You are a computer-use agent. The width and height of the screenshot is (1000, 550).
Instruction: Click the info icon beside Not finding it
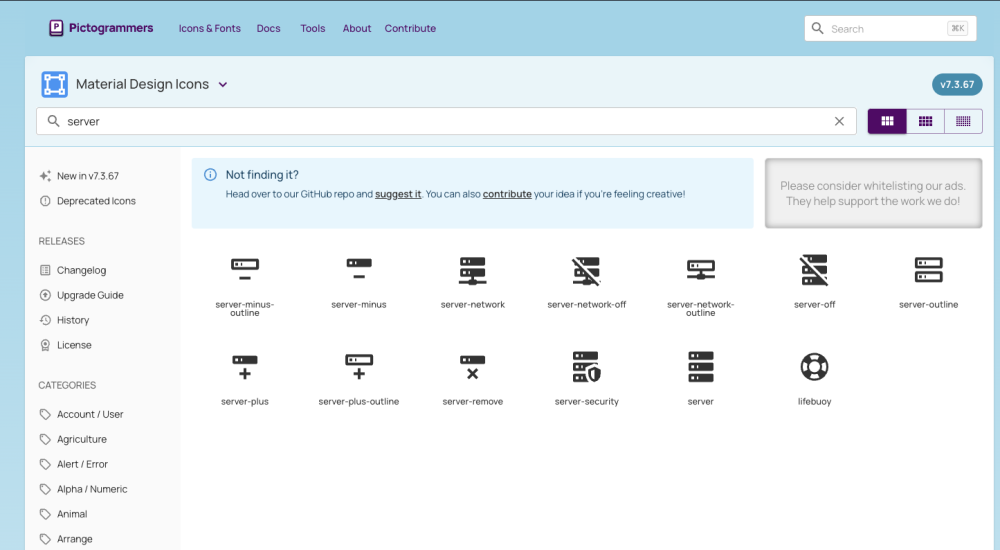pyautogui.click(x=210, y=175)
